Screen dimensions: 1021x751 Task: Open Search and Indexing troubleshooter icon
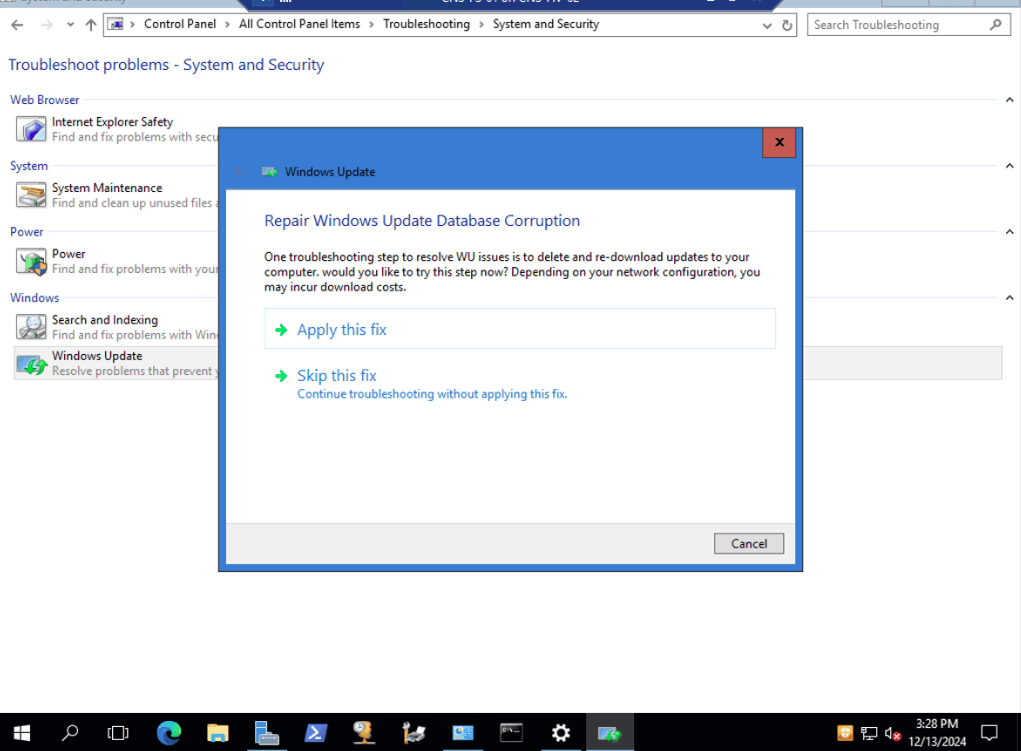point(31,327)
